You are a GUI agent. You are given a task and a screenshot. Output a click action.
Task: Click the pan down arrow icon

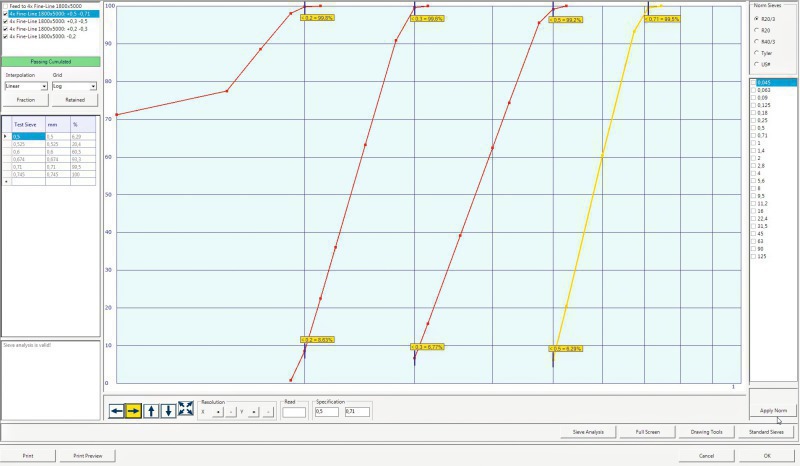(168, 411)
